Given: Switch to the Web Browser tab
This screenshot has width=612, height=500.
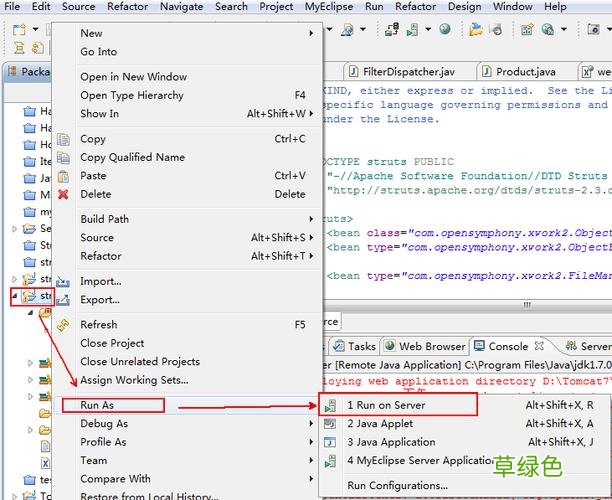Looking at the screenshot, I should coord(425,346).
